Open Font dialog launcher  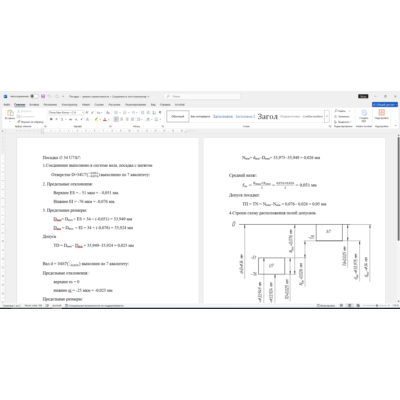coord(110,126)
